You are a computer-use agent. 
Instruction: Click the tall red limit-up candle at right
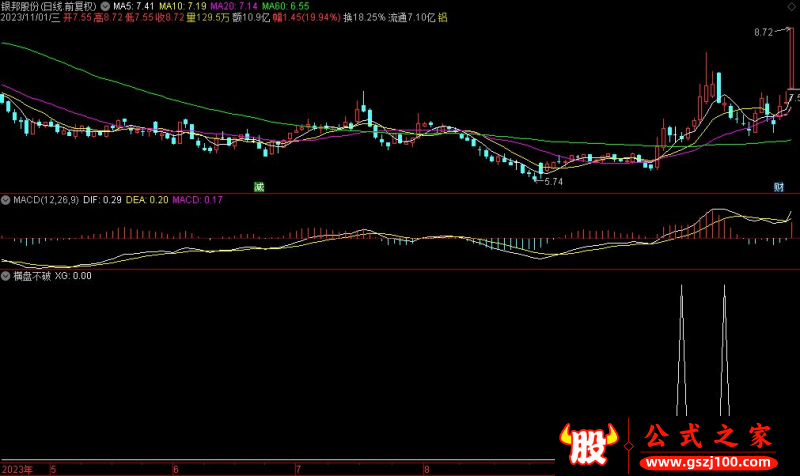(792, 59)
